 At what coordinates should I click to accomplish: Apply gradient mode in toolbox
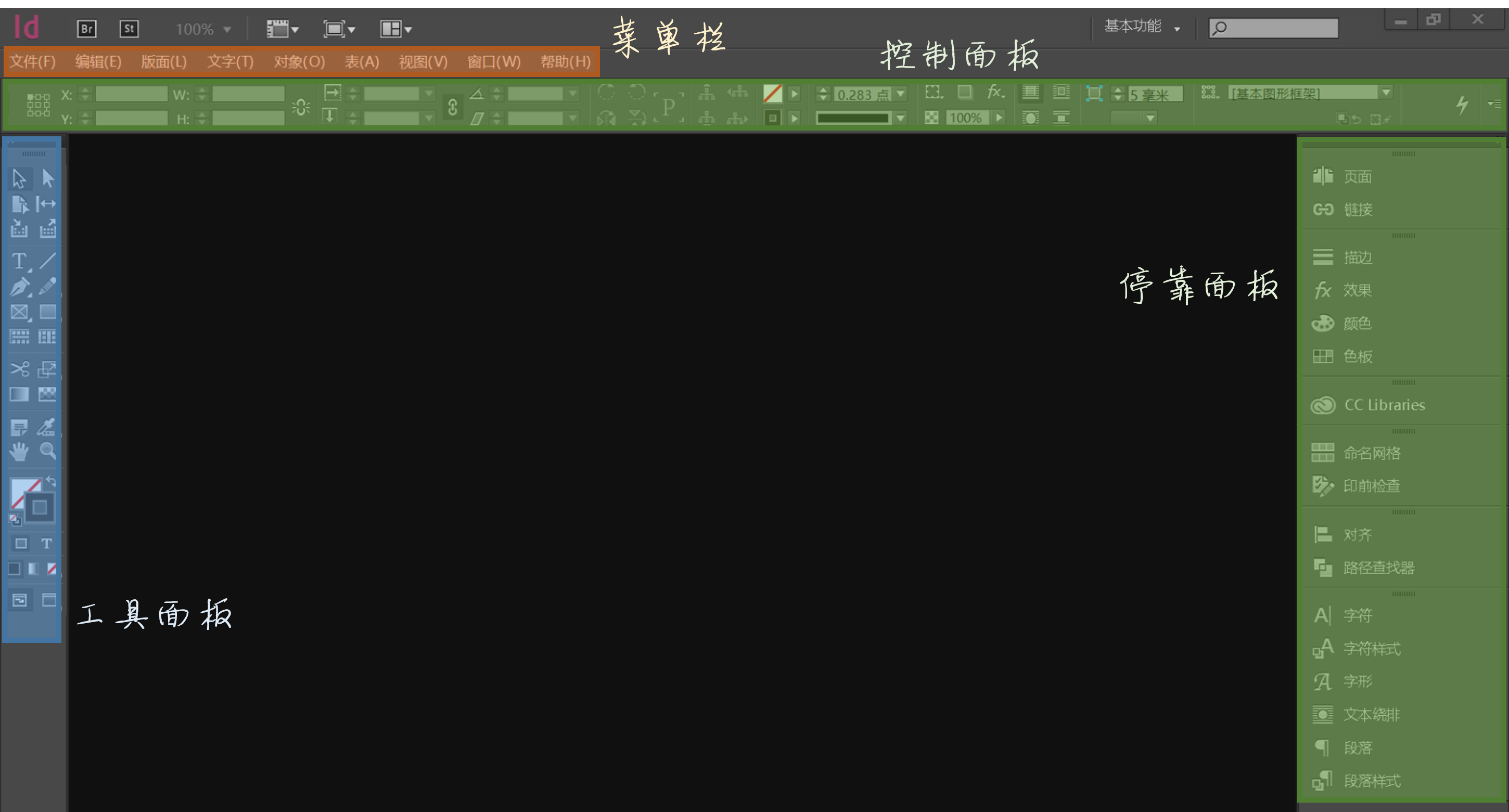33,569
